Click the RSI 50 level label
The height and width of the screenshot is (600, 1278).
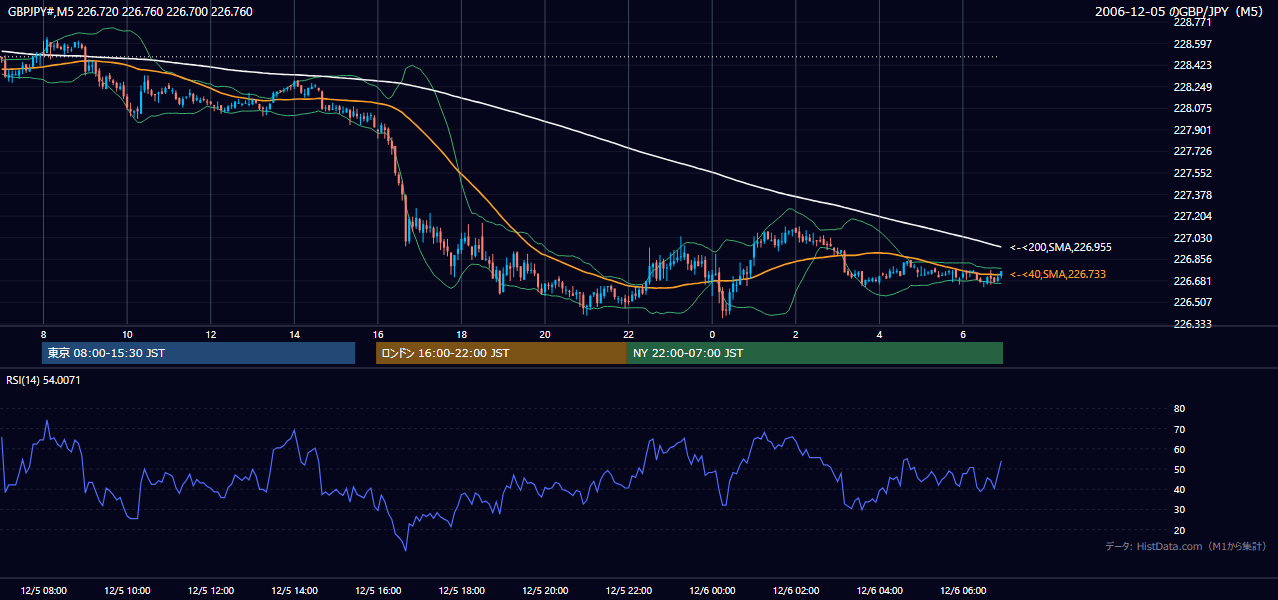[1179, 469]
